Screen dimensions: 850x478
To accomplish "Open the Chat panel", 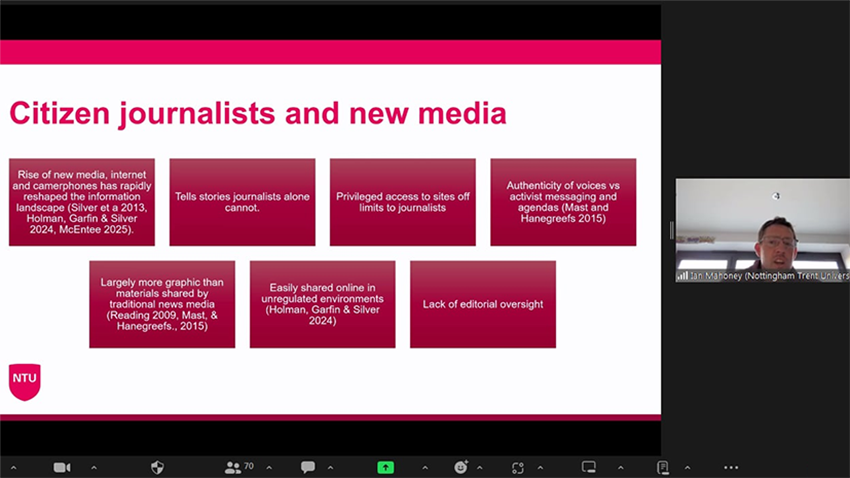I will click(x=308, y=467).
